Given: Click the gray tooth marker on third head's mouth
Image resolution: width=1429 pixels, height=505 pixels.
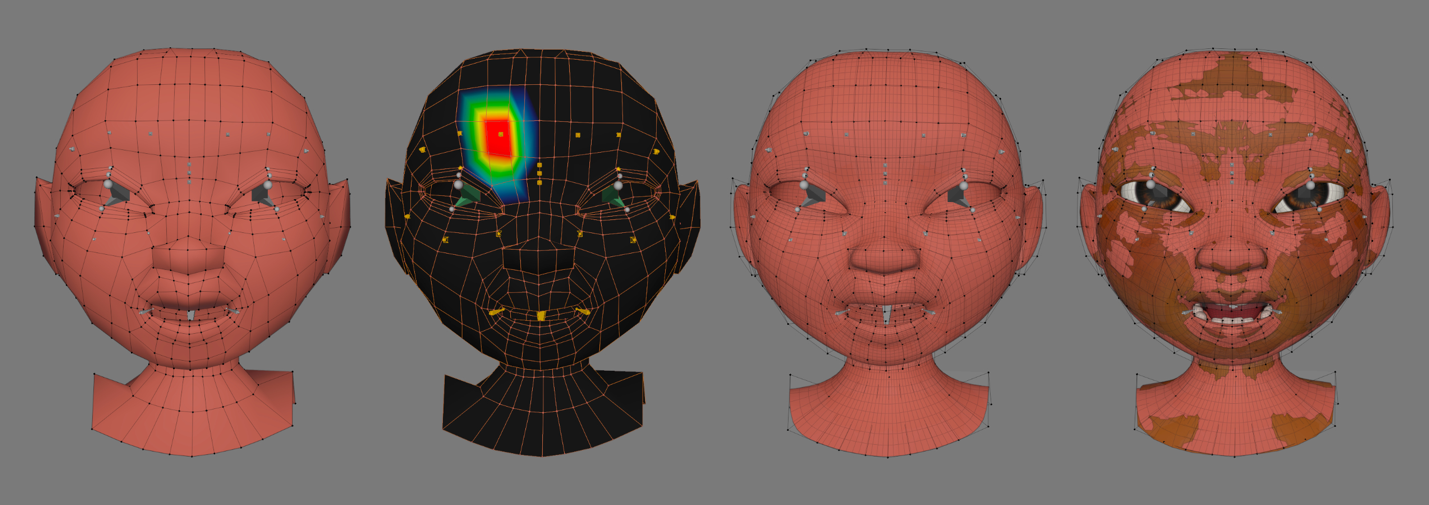Looking at the screenshot, I should click(x=886, y=315).
